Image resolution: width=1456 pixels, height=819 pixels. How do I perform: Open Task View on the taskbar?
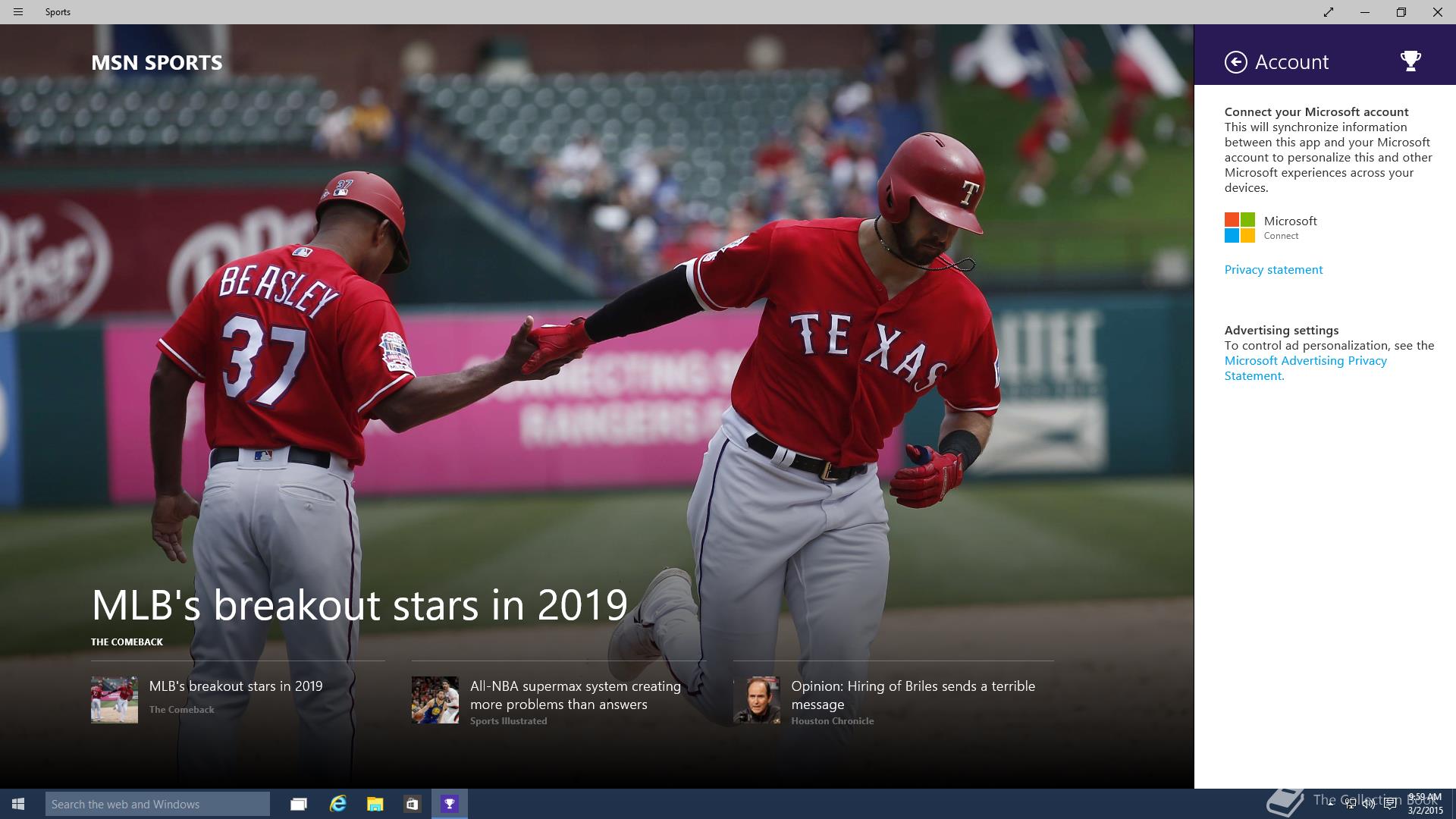(299, 804)
